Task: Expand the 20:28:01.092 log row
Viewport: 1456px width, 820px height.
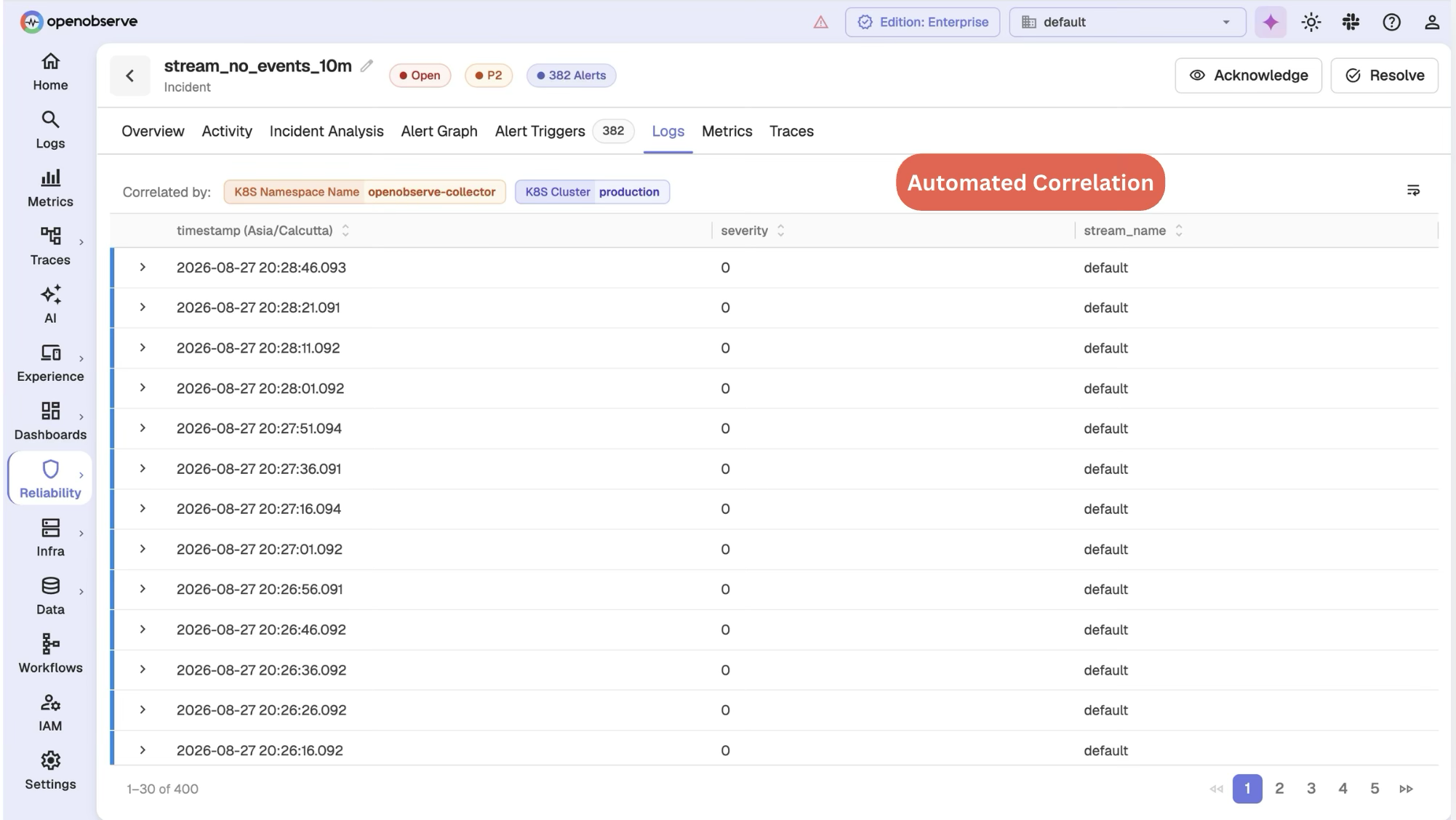Action: click(x=143, y=388)
